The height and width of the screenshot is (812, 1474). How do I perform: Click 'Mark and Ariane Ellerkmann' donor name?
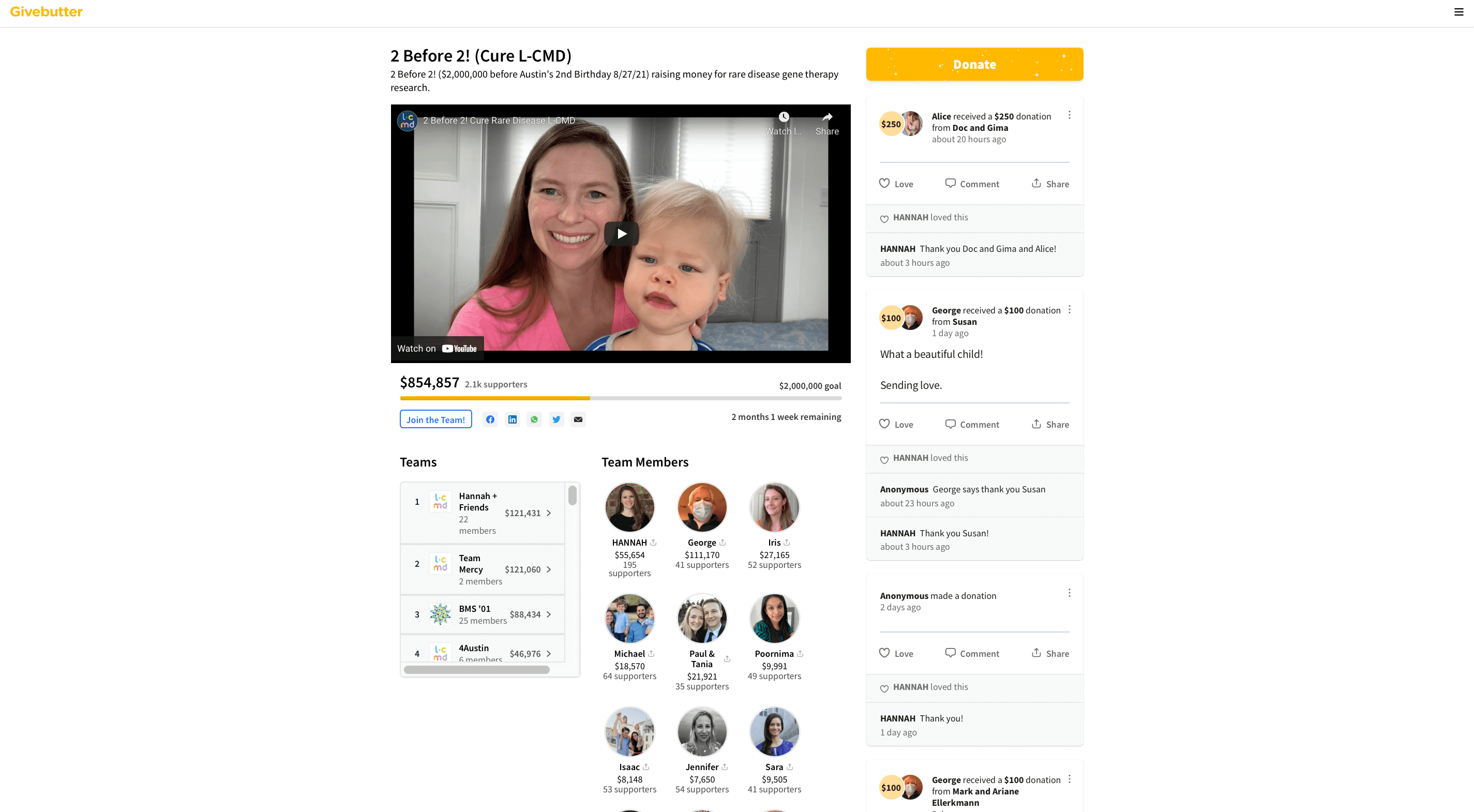(975, 796)
